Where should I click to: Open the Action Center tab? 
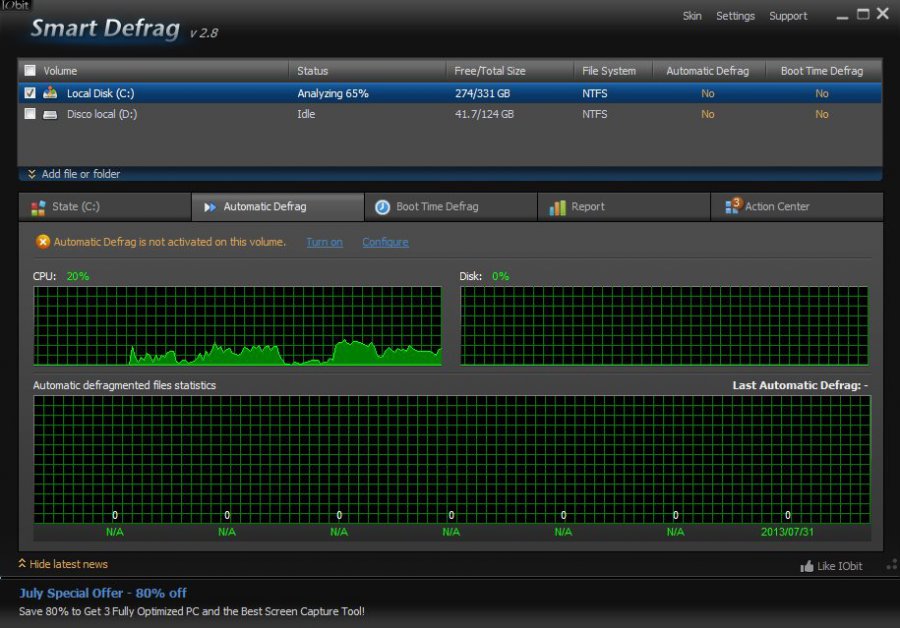pyautogui.click(x=797, y=207)
